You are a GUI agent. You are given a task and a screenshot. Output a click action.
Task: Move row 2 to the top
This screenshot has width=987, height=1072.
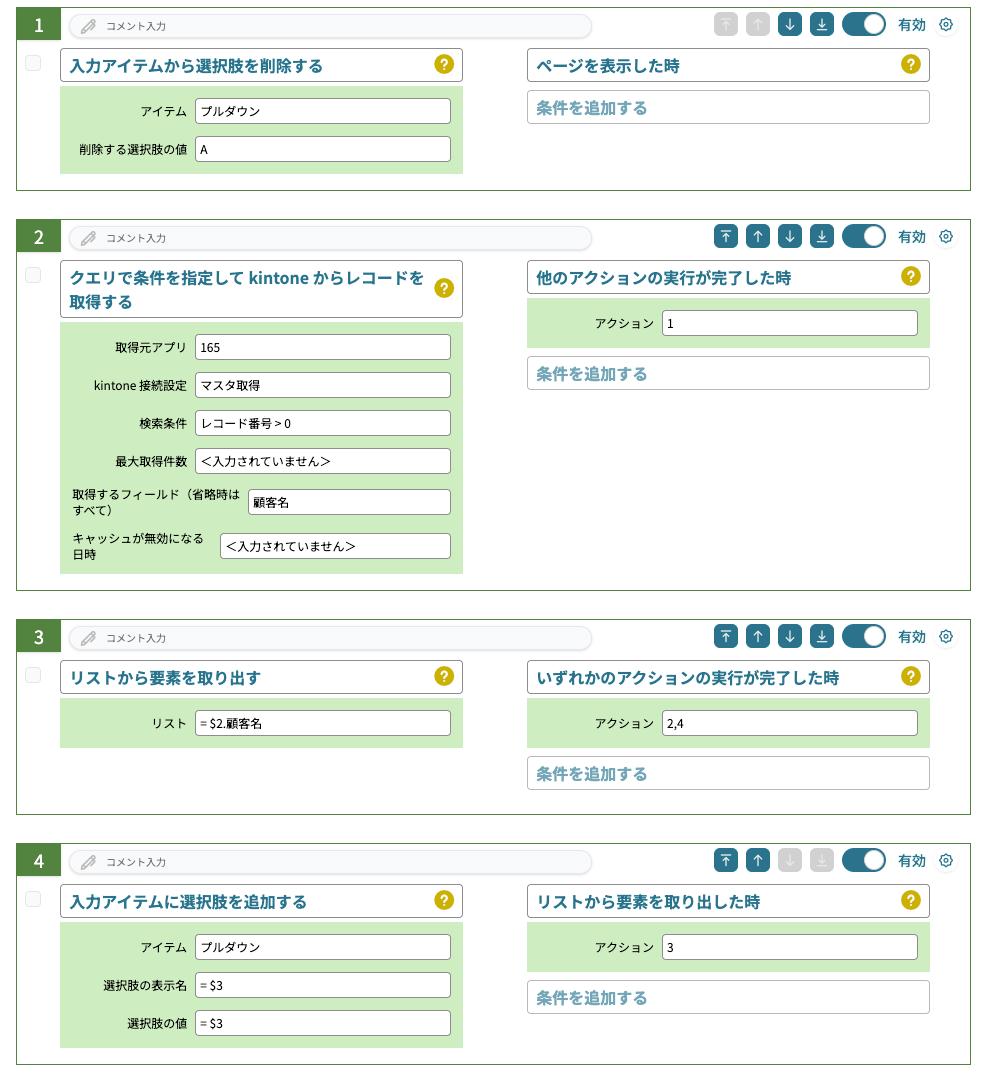pyautogui.click(x=726, y=237)
